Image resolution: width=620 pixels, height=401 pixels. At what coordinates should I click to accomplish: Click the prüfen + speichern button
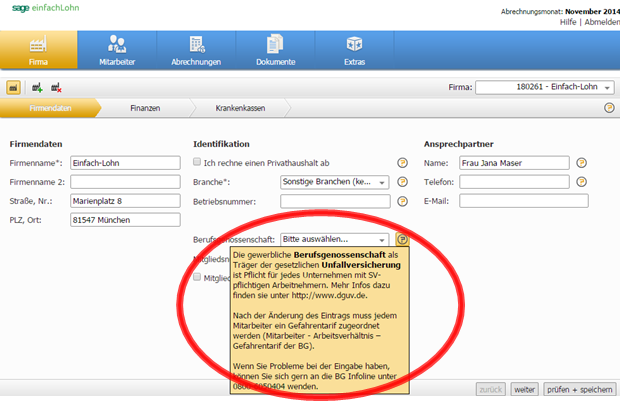click(x=580, y=390)
